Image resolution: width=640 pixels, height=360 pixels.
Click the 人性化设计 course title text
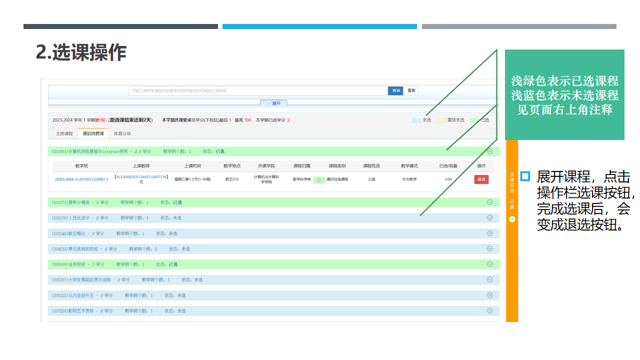coord(80,218)
